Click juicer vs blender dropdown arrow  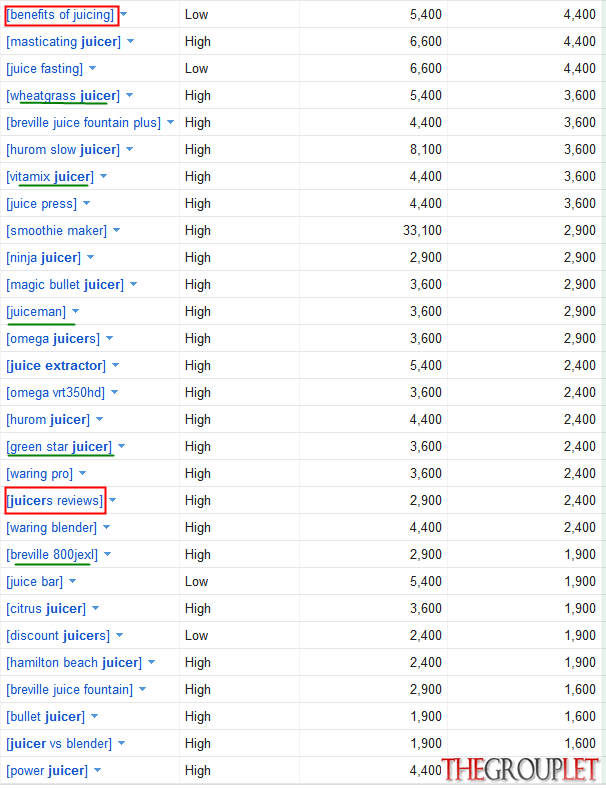pos(122,744)
